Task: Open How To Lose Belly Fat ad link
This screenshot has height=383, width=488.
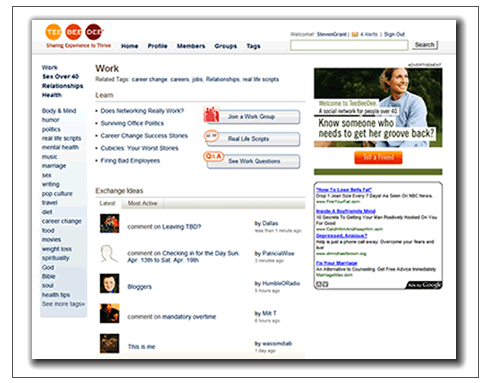Action: (x=344, y=190)
